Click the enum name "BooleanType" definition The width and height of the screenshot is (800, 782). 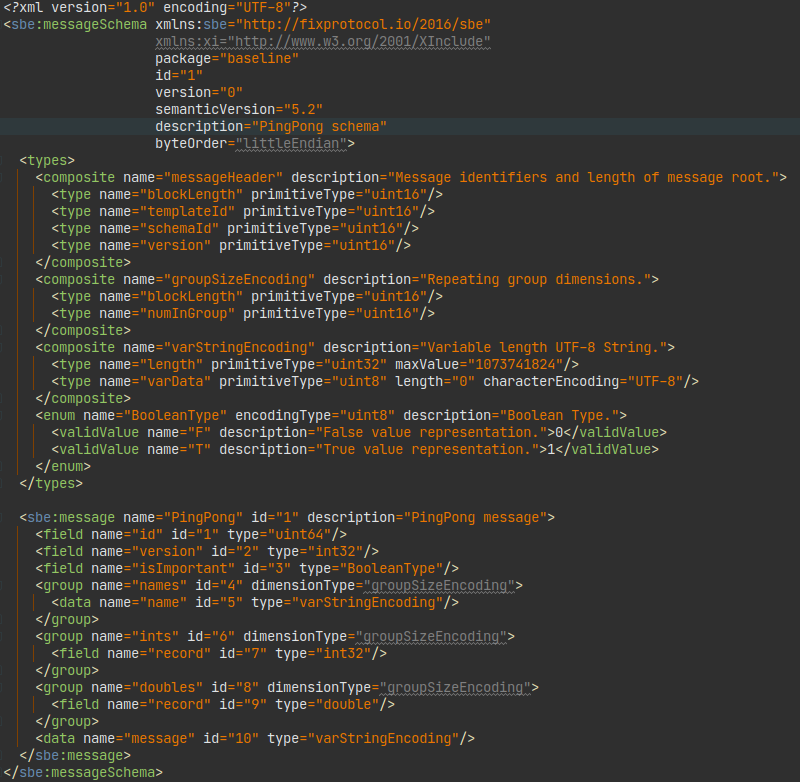175,416
